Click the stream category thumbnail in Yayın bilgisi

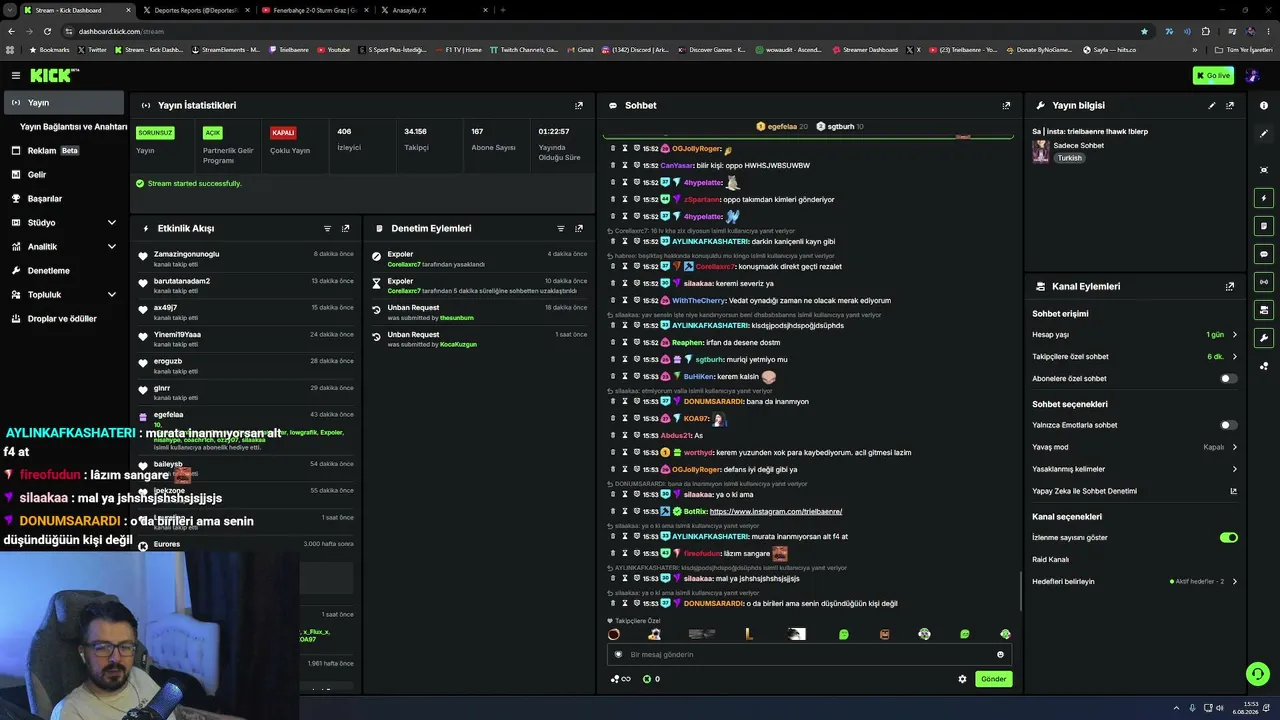pyautogui.click(x=1041, y=151)
